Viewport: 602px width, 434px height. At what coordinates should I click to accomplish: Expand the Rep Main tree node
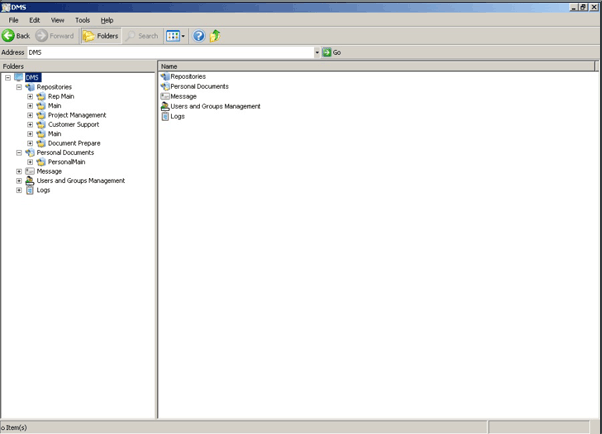30,96
